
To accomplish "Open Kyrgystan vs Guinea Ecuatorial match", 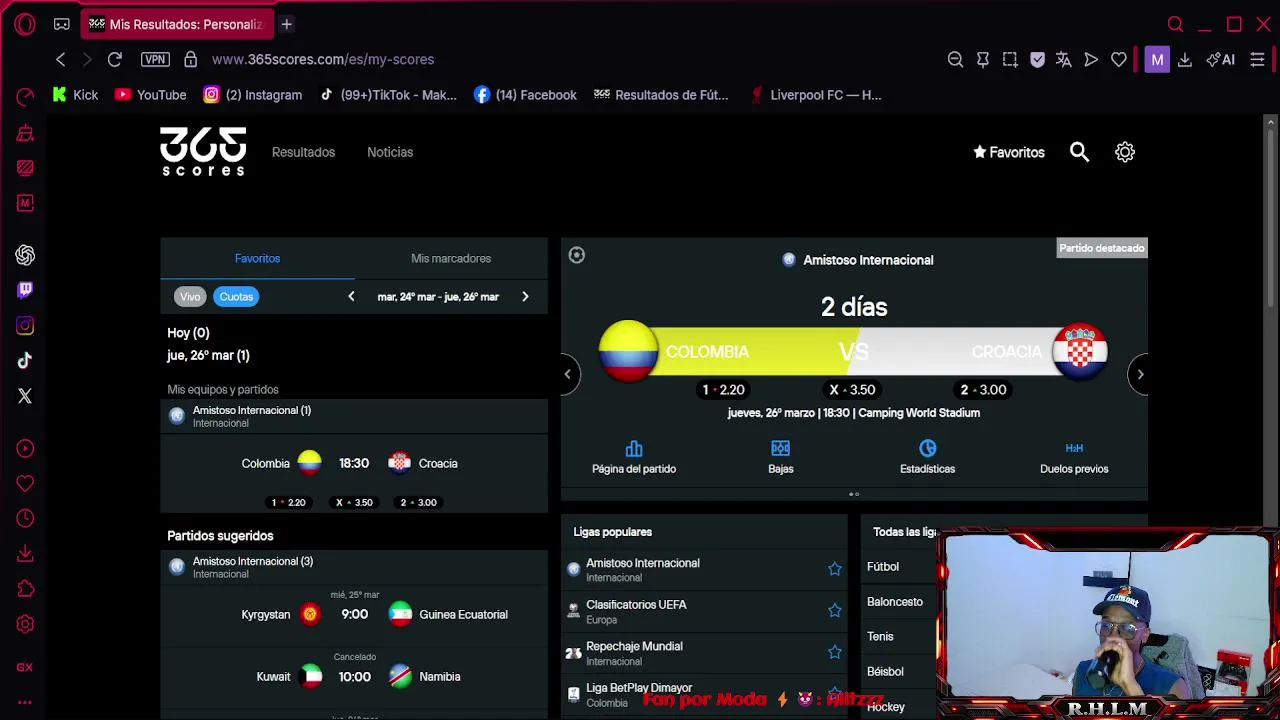I will tap(354, 614).
